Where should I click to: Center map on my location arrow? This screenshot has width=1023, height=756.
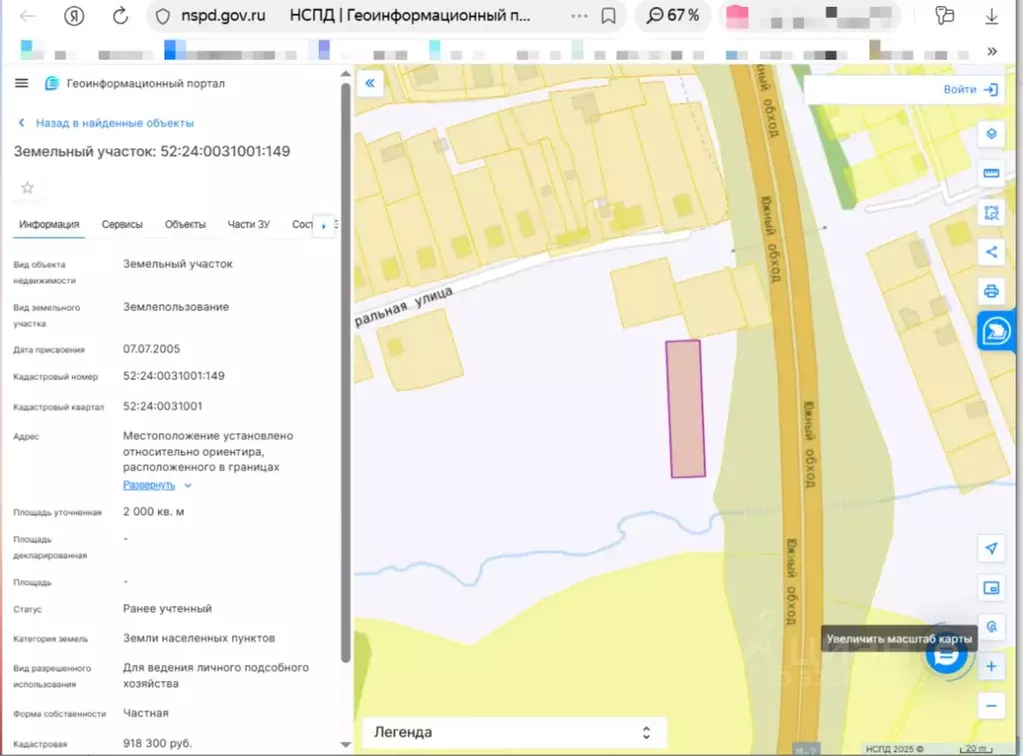click(991, 548)
